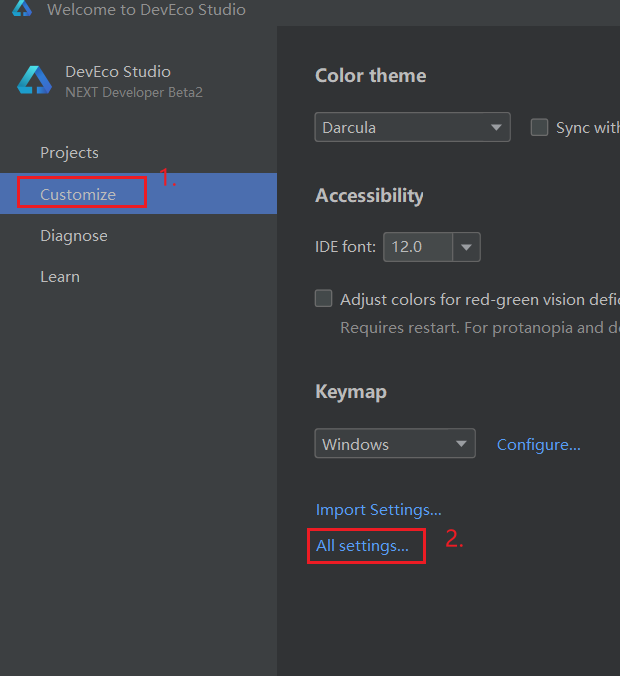Screen dimensions: 620x676
Task: Click the small DevEco icon in title bar
Action: coord(22,8)
